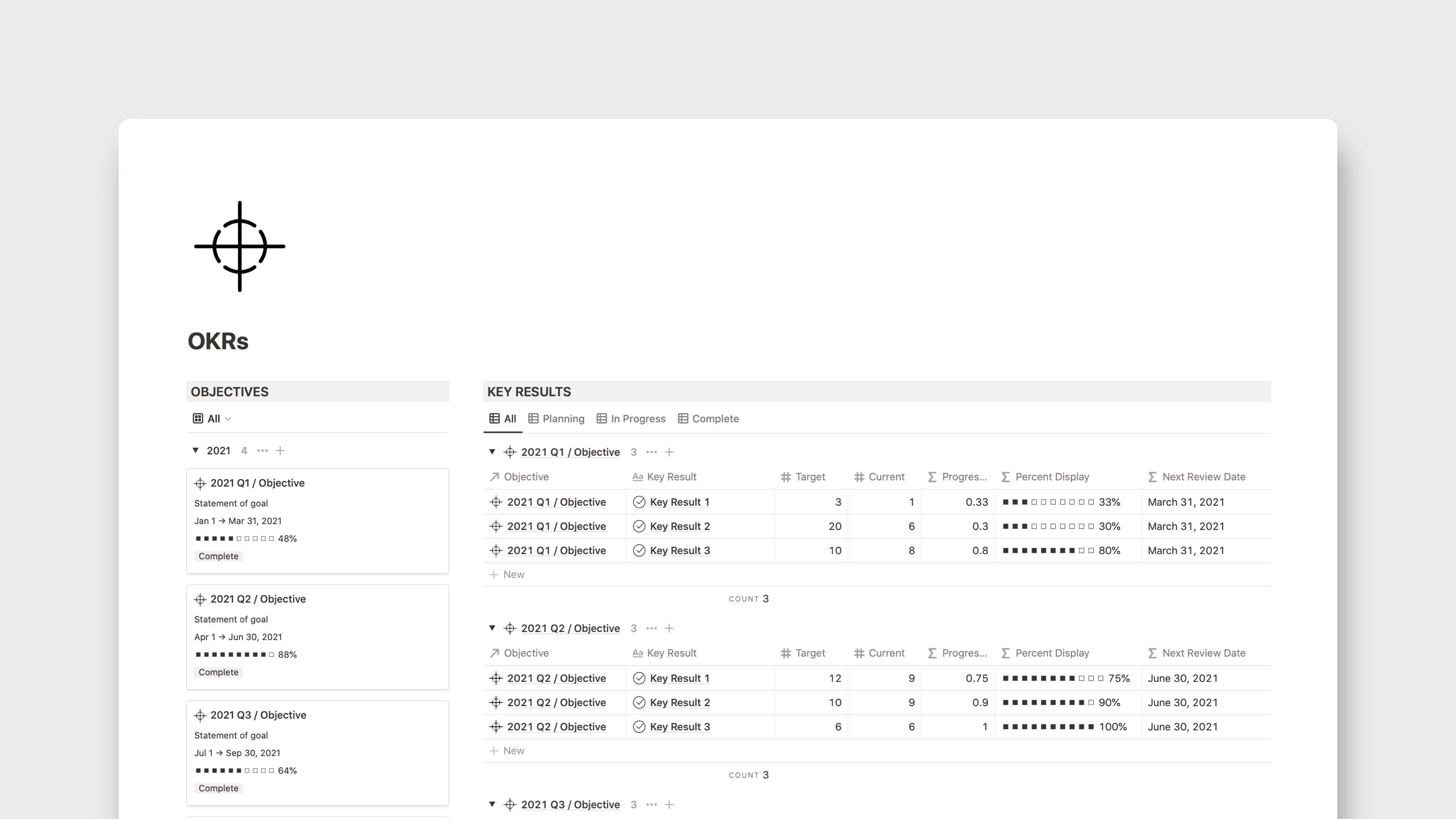Click the large crosshair OKRs page icon
Image resolution: width=1456 pixels, height=819 pixels.
(240, 246)
